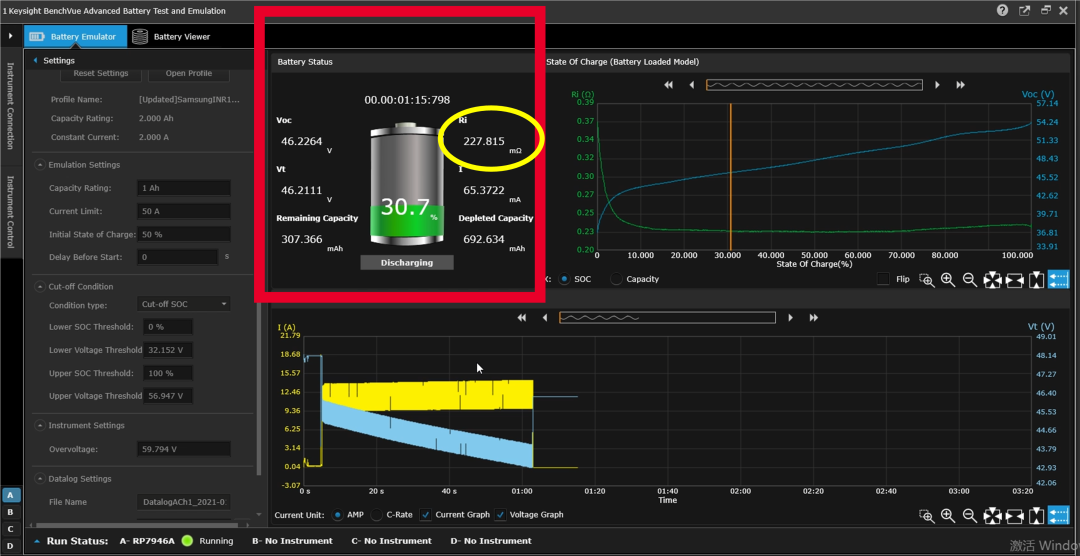
Task: Autoscale vertical axis on SOC chart
Action: (1036, 280)
